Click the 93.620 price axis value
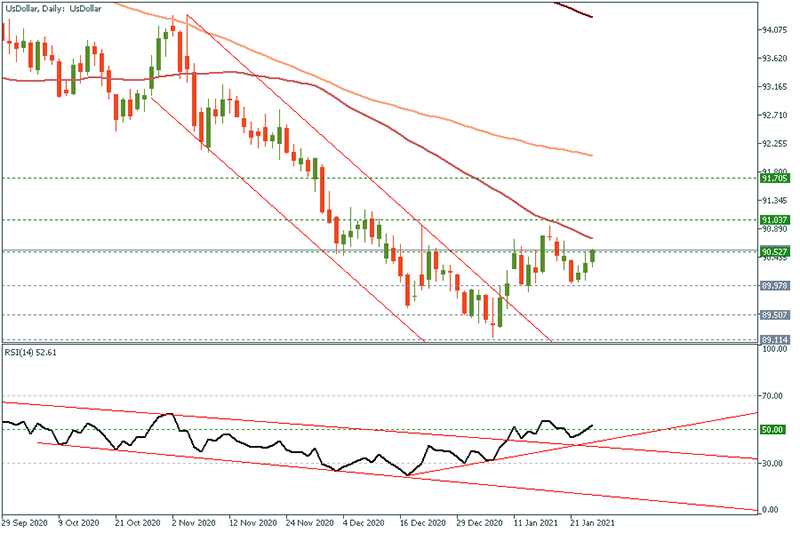Screen dimensions: 800x533 coord(774,58)
